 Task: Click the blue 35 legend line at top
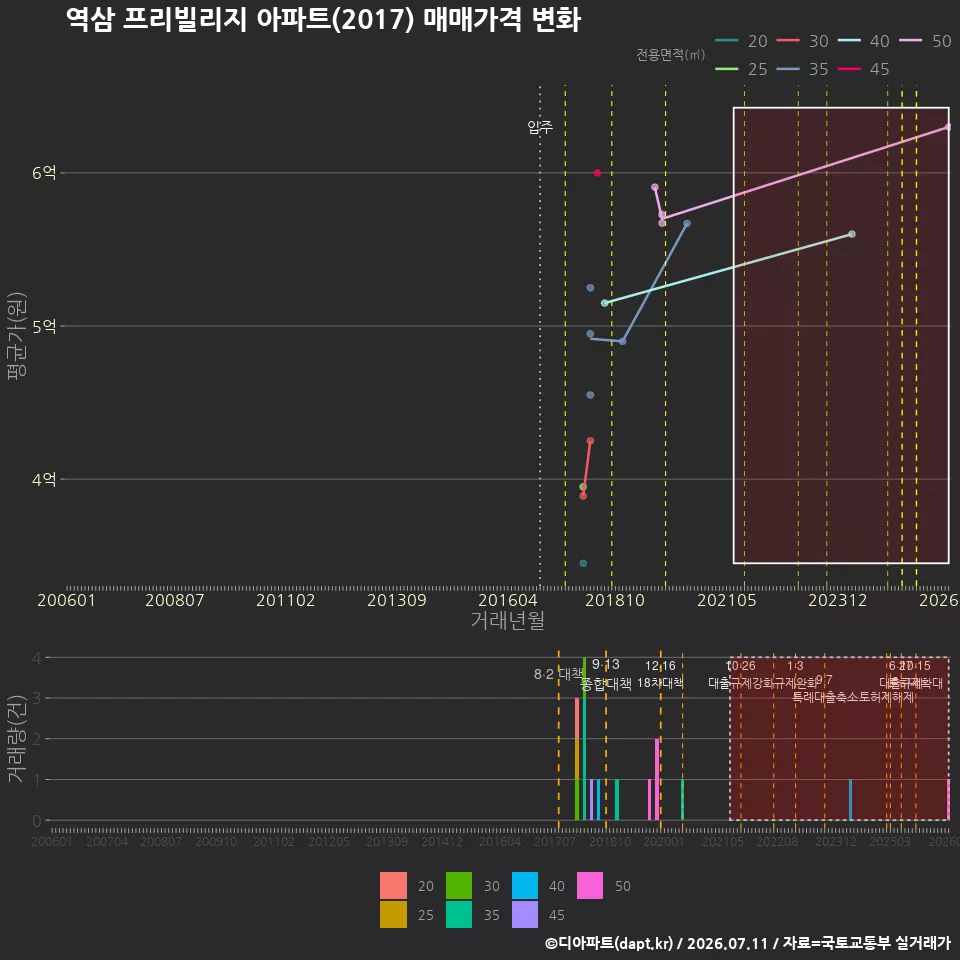(x=788, y=69)
